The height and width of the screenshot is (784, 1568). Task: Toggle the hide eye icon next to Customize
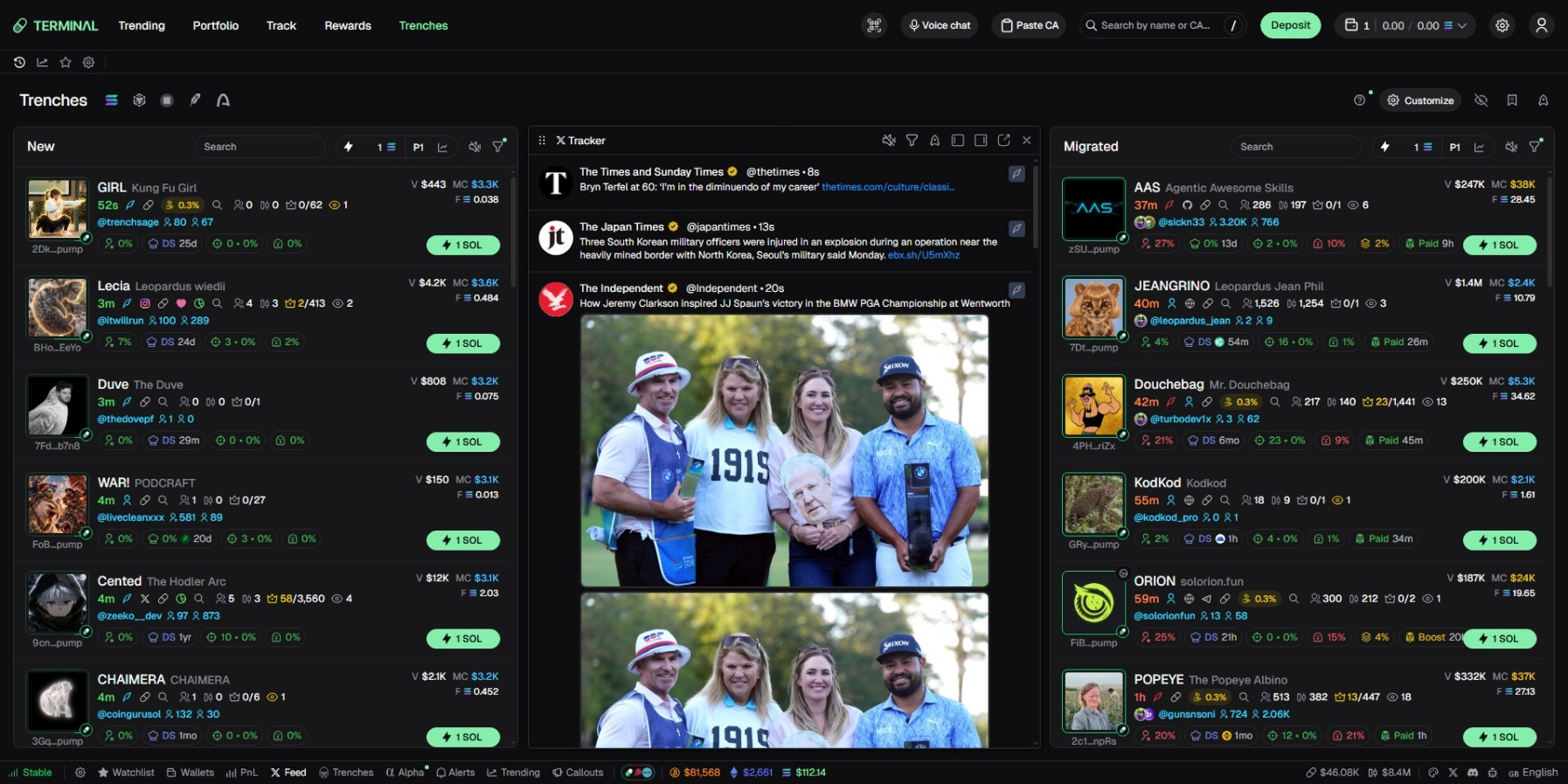point(1481,101)
